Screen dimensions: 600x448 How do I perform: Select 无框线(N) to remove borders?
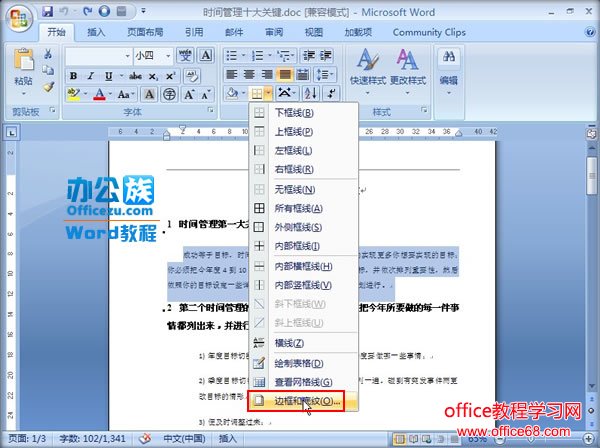[303, 189]
